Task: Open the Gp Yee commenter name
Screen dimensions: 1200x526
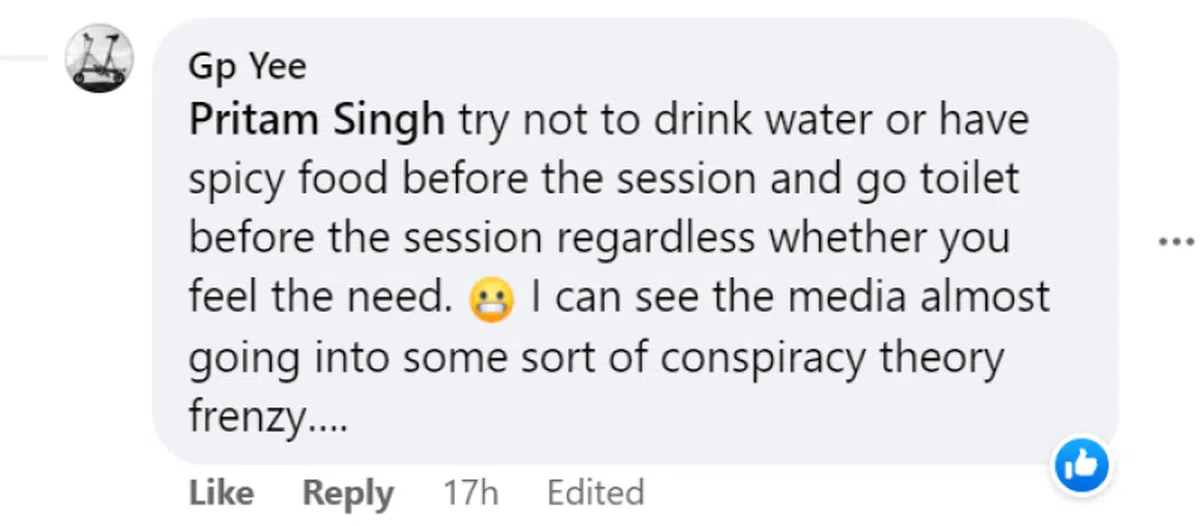Action: click(247, 67)
